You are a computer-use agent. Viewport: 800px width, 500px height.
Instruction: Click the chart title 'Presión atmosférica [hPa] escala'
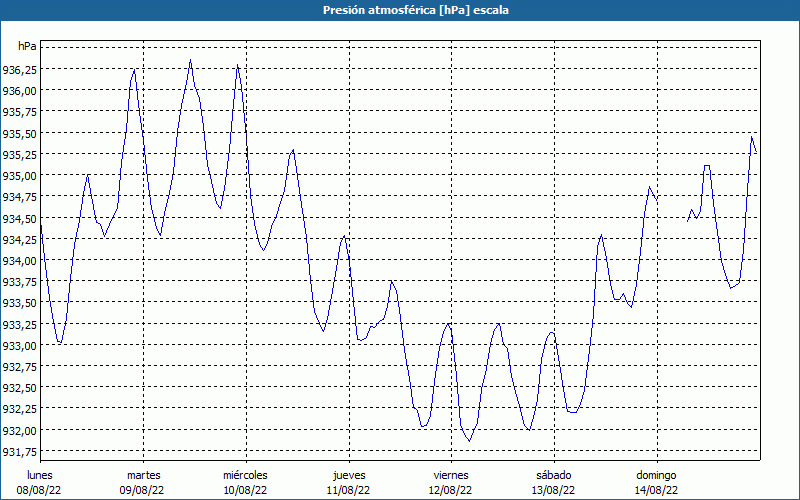coord(415,10)
